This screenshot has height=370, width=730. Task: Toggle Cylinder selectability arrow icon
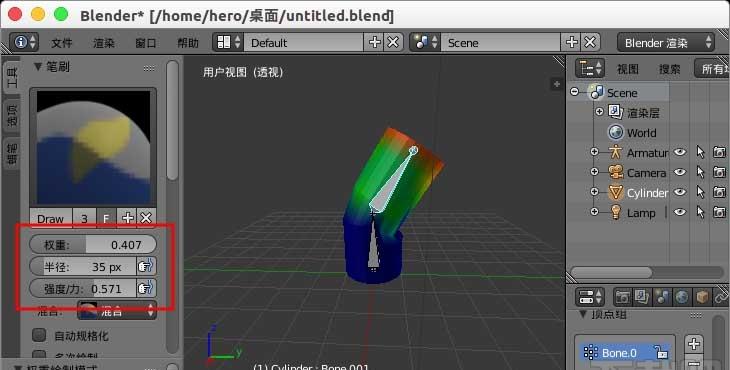(700, 192)
